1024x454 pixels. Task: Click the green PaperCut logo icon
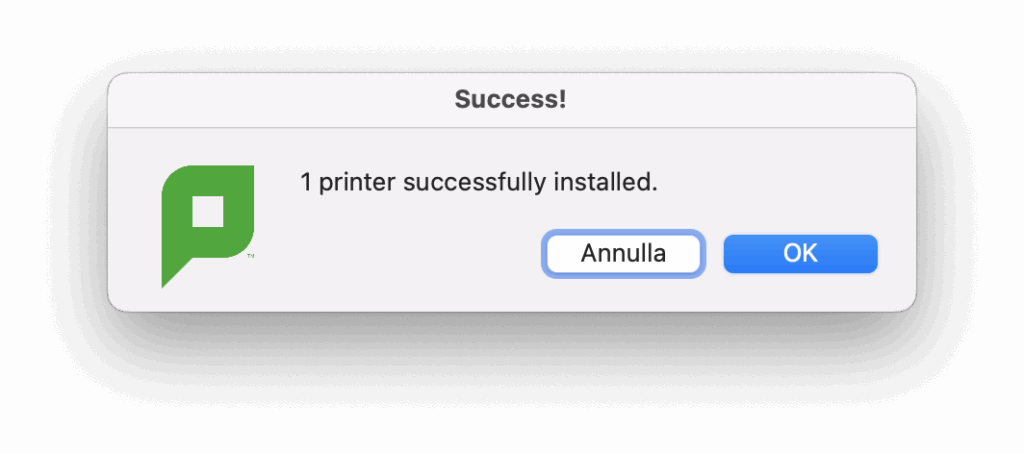(x=208, y=226)
